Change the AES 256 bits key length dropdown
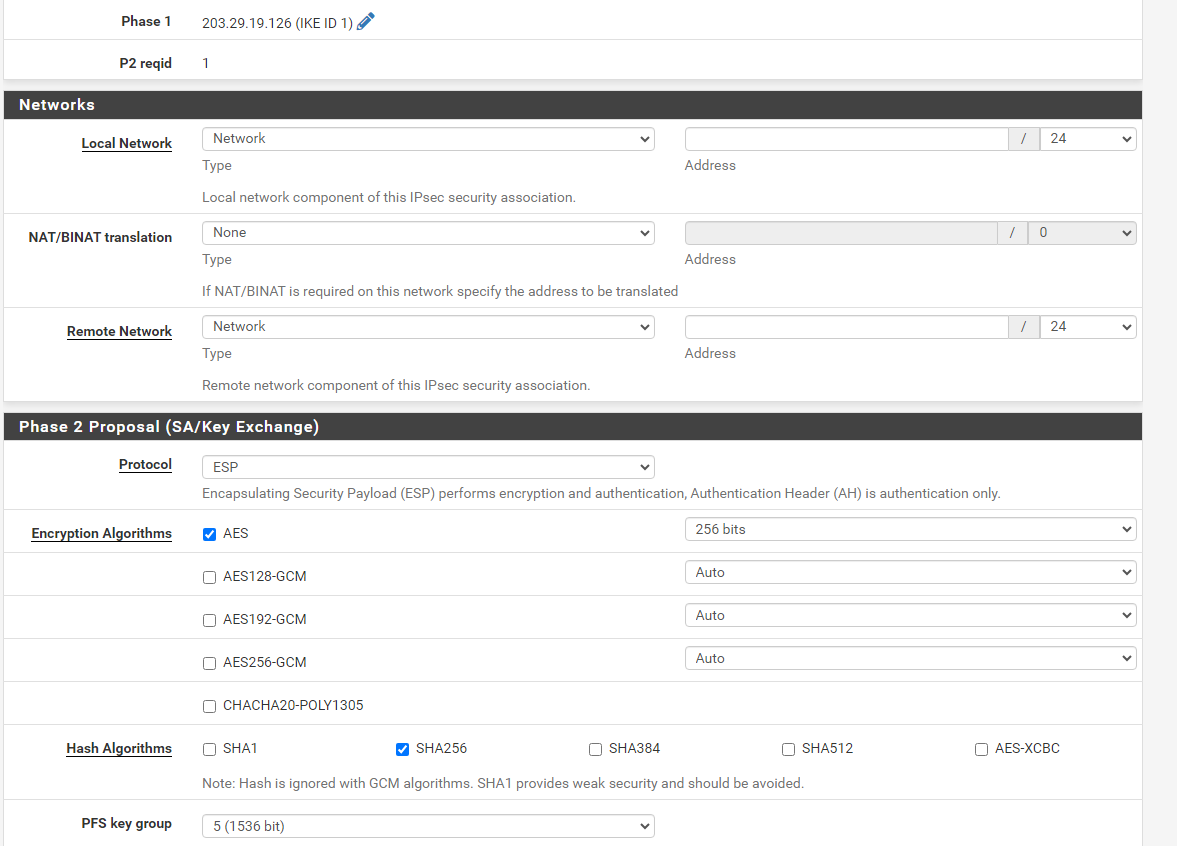 (x=910, y=529)
